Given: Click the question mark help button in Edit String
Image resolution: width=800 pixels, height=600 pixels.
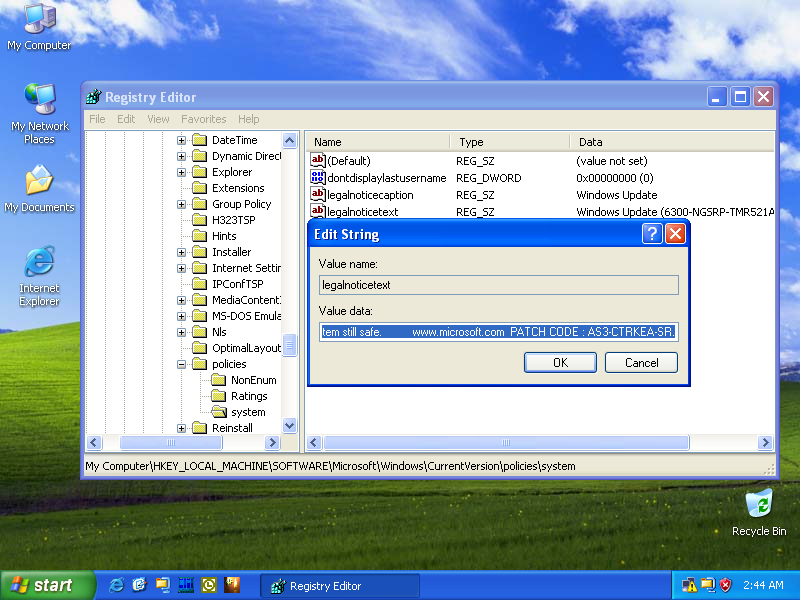Looking at the screenshot, I should [652, 234].
